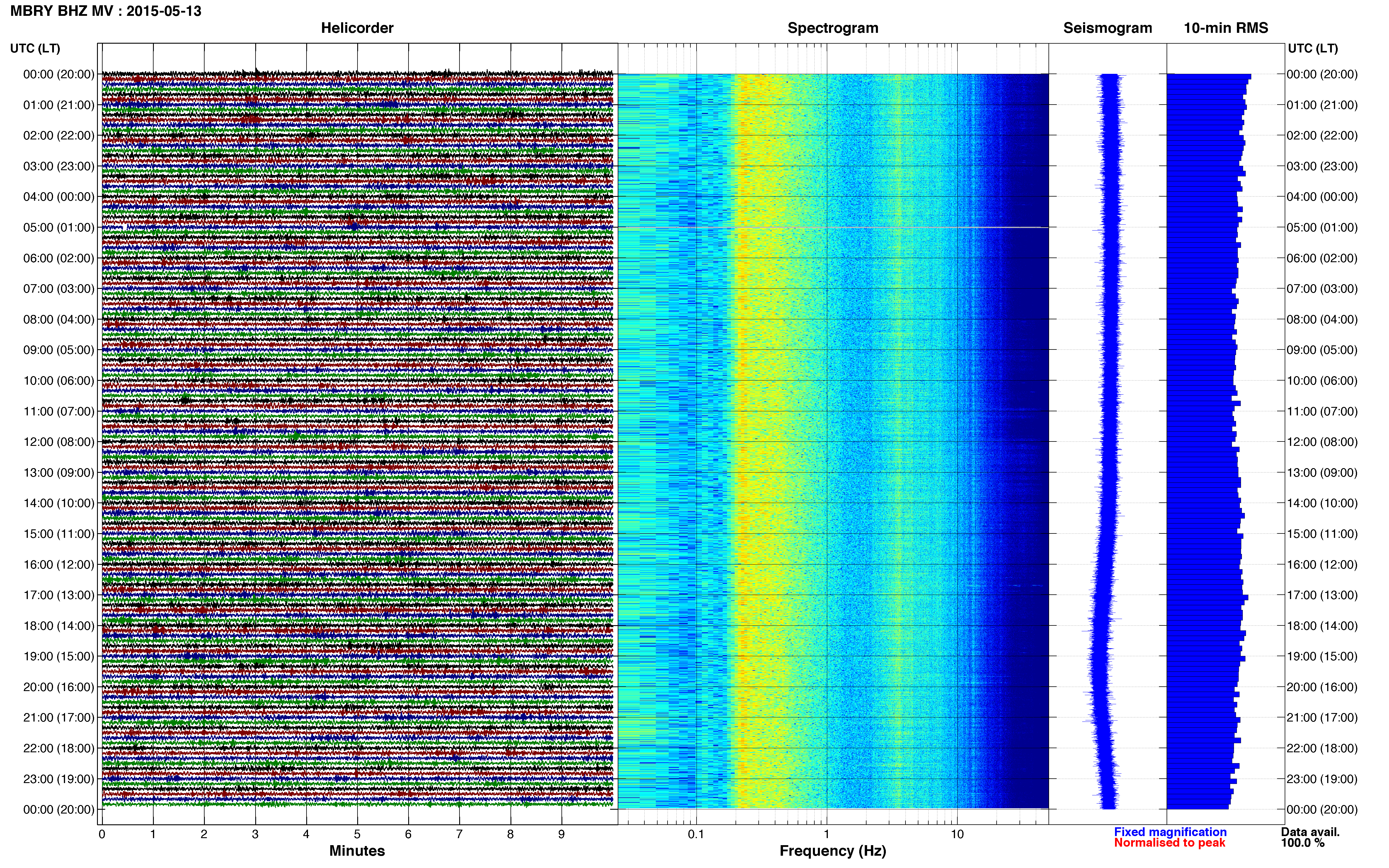
Task: Click the 'Normalised to peak' legend text
Action: pyautogui.click(x=1170, y=843)
